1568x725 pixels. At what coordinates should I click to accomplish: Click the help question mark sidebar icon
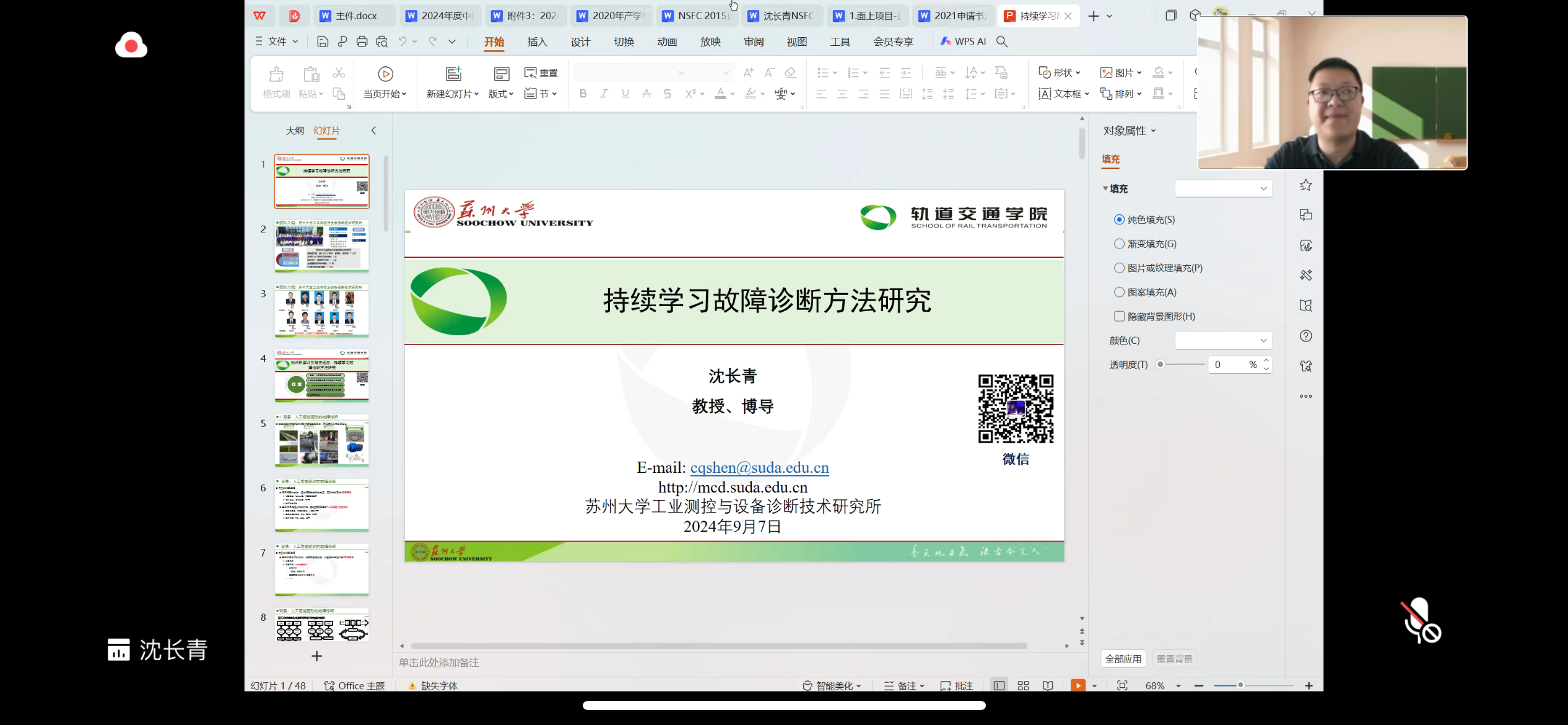click(x=1305, y=336)
